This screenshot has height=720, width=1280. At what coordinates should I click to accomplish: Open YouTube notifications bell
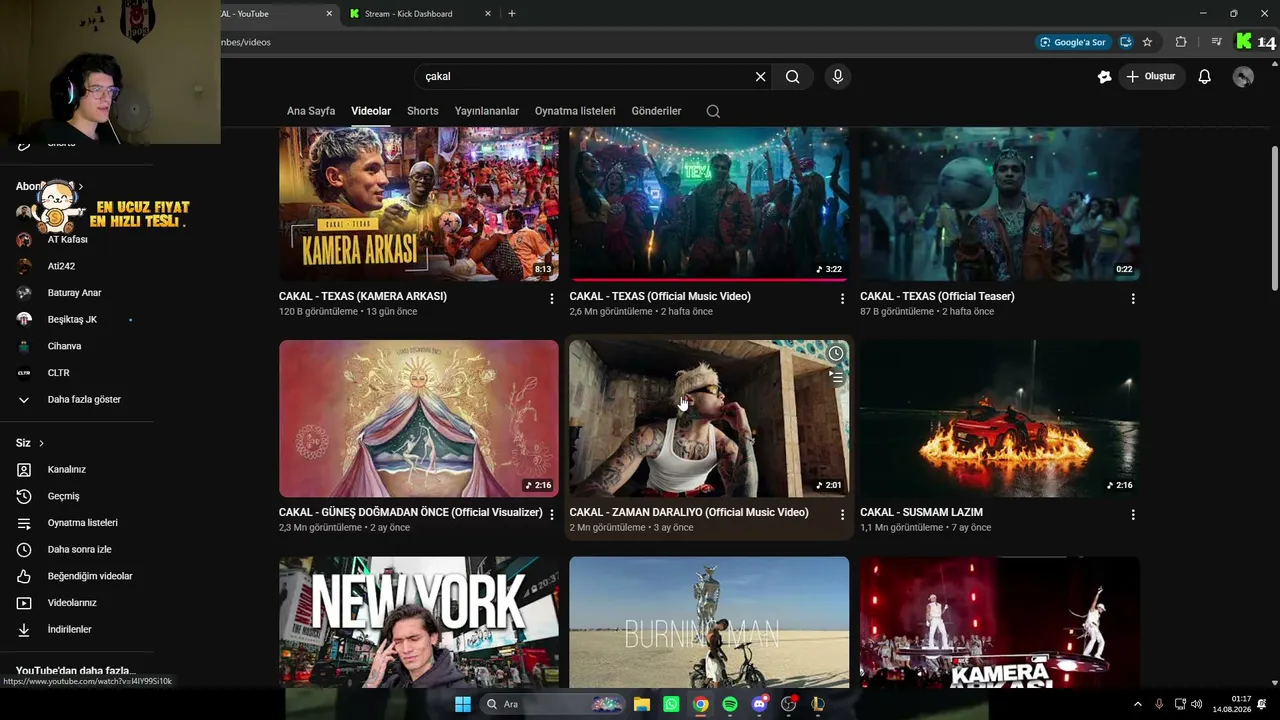1205,77
